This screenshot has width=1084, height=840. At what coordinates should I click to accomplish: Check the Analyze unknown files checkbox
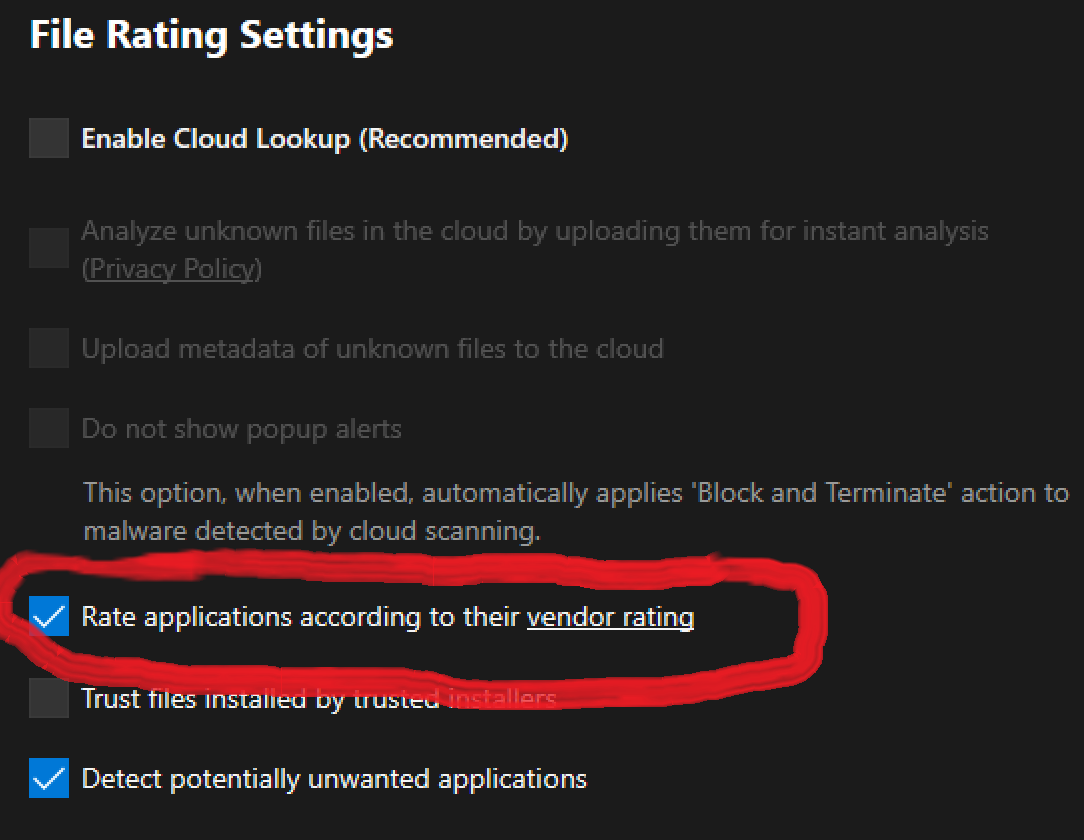49,248
